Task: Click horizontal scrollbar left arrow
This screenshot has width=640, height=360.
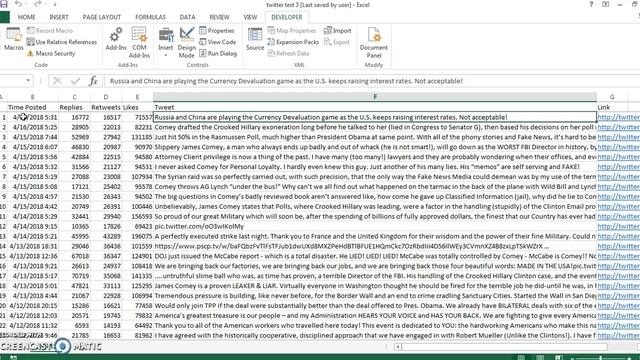Action: [x=398, y=347]
